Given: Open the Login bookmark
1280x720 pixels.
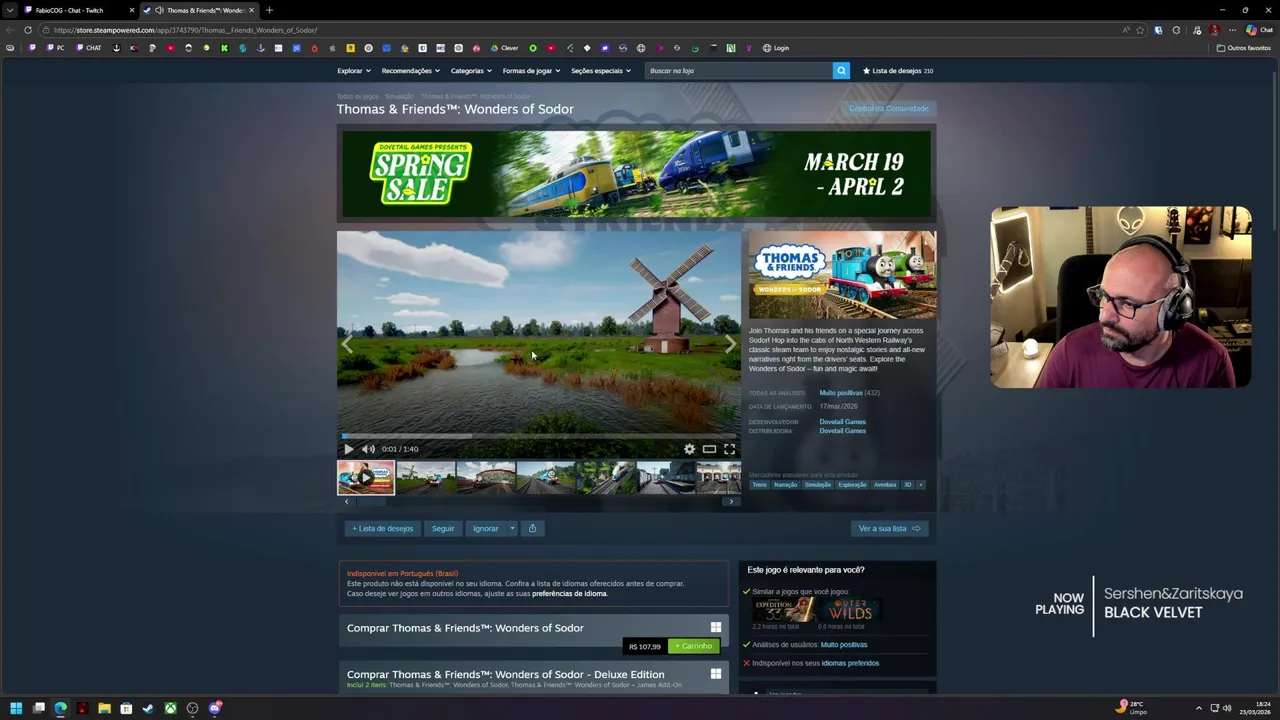Looking at the screenshot, I should (x=776, y=48).
